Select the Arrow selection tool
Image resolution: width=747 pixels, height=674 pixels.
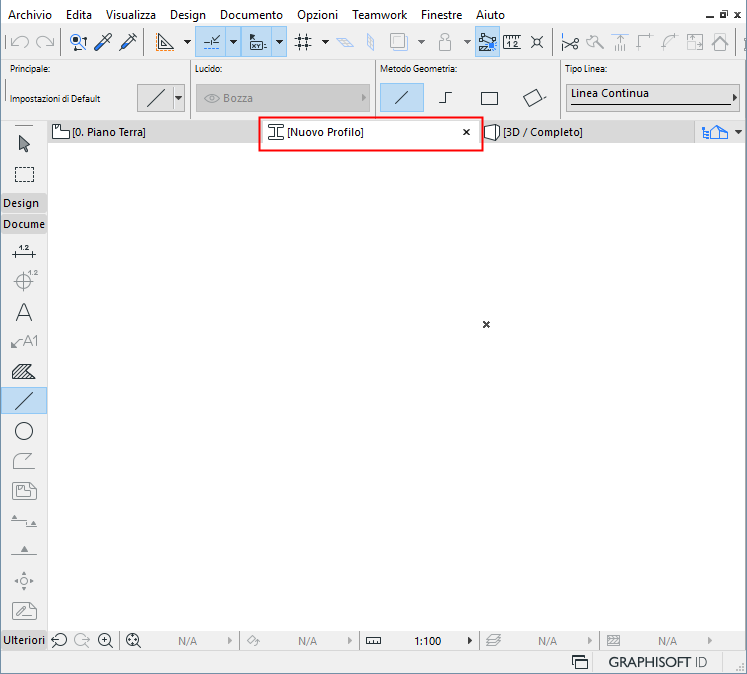click(x=24, y=143)
